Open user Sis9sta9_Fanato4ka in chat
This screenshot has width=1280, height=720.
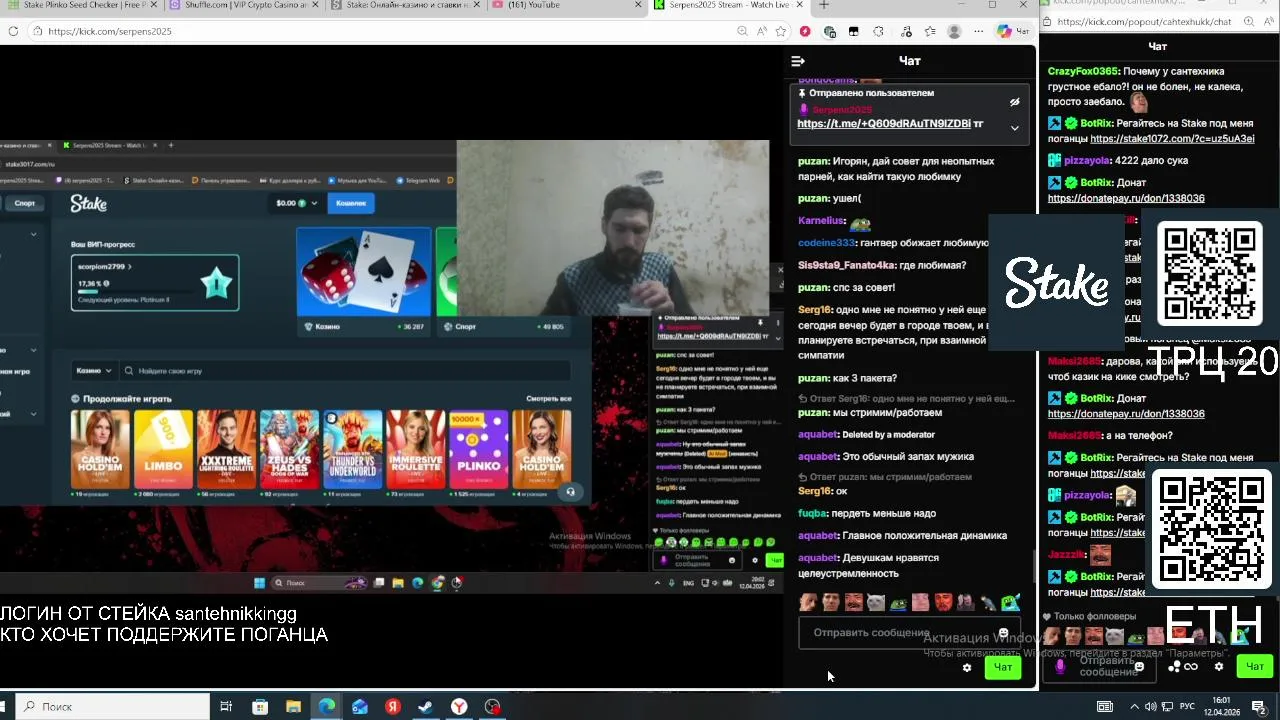(x=846, y=265)
